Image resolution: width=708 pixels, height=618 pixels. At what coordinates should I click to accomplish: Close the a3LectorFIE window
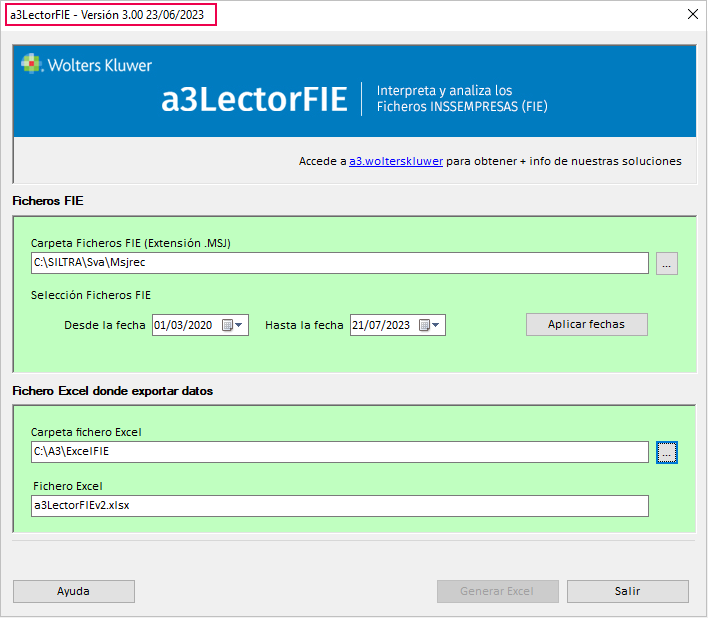tap(692, 14)
